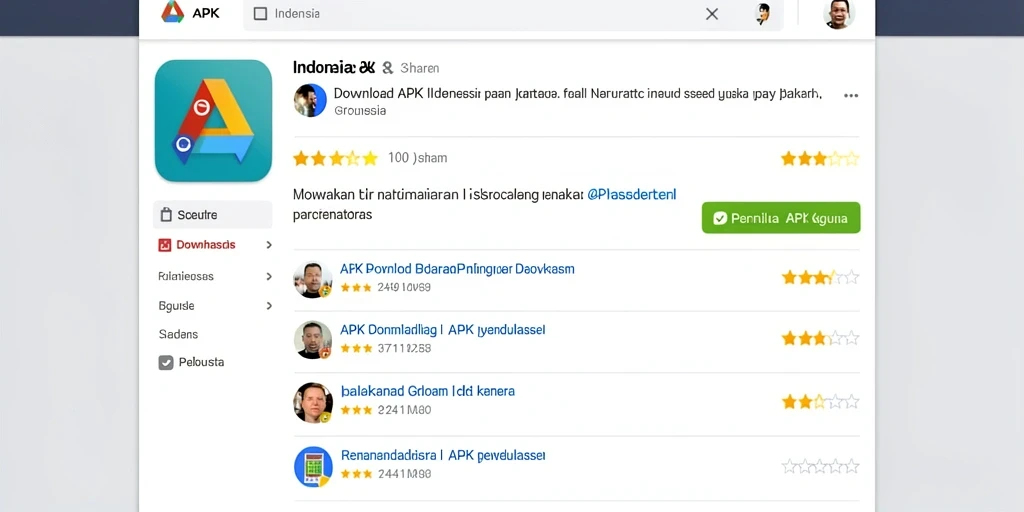Toggle the Pelousta checkbox in the sidebar
The width and height of the screenshot is (1024, 512).
click(x=166, y=362)
